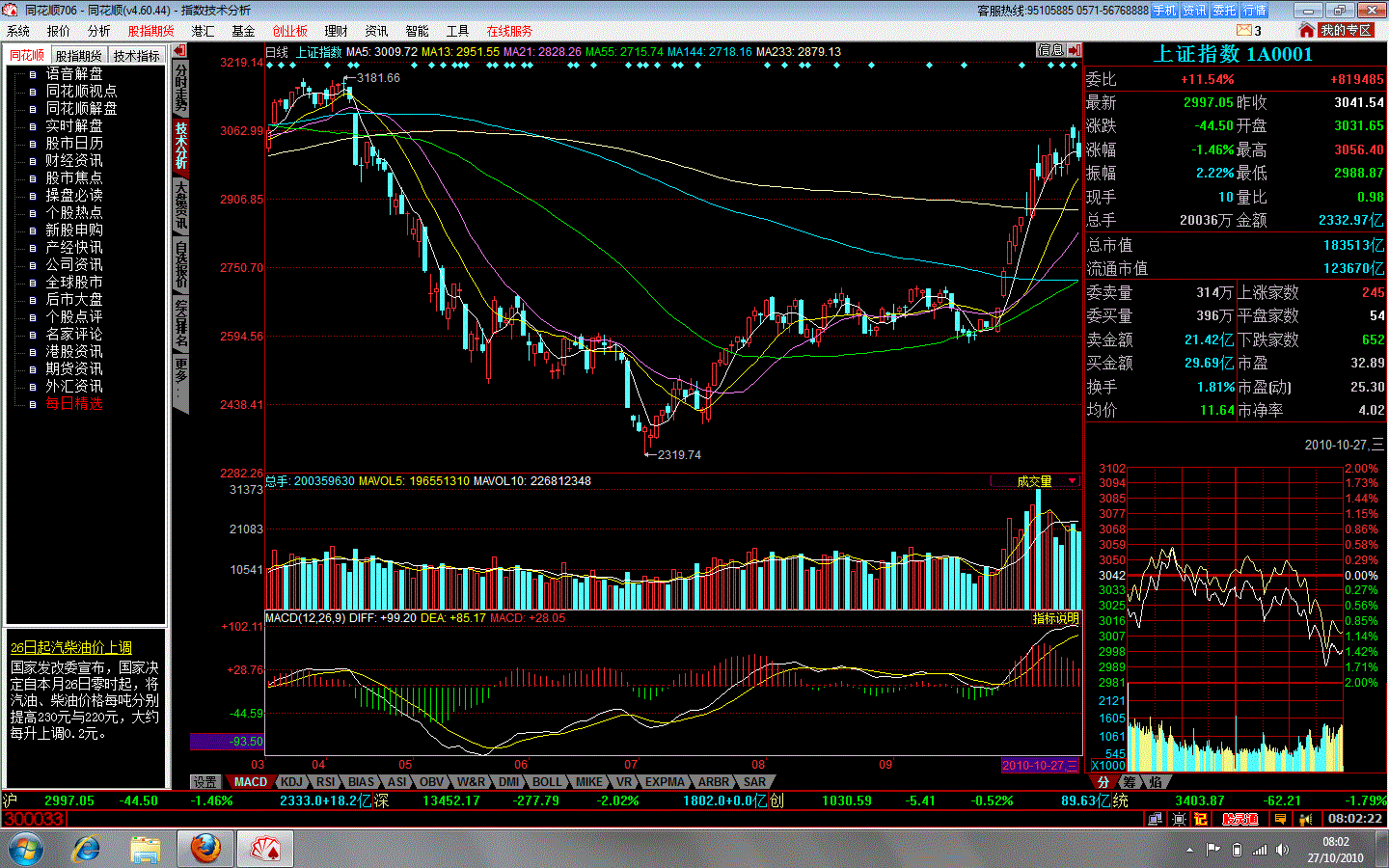Click the stock code input showing 300033
Screen dimensions: 1389x868
tap(34, 819)
